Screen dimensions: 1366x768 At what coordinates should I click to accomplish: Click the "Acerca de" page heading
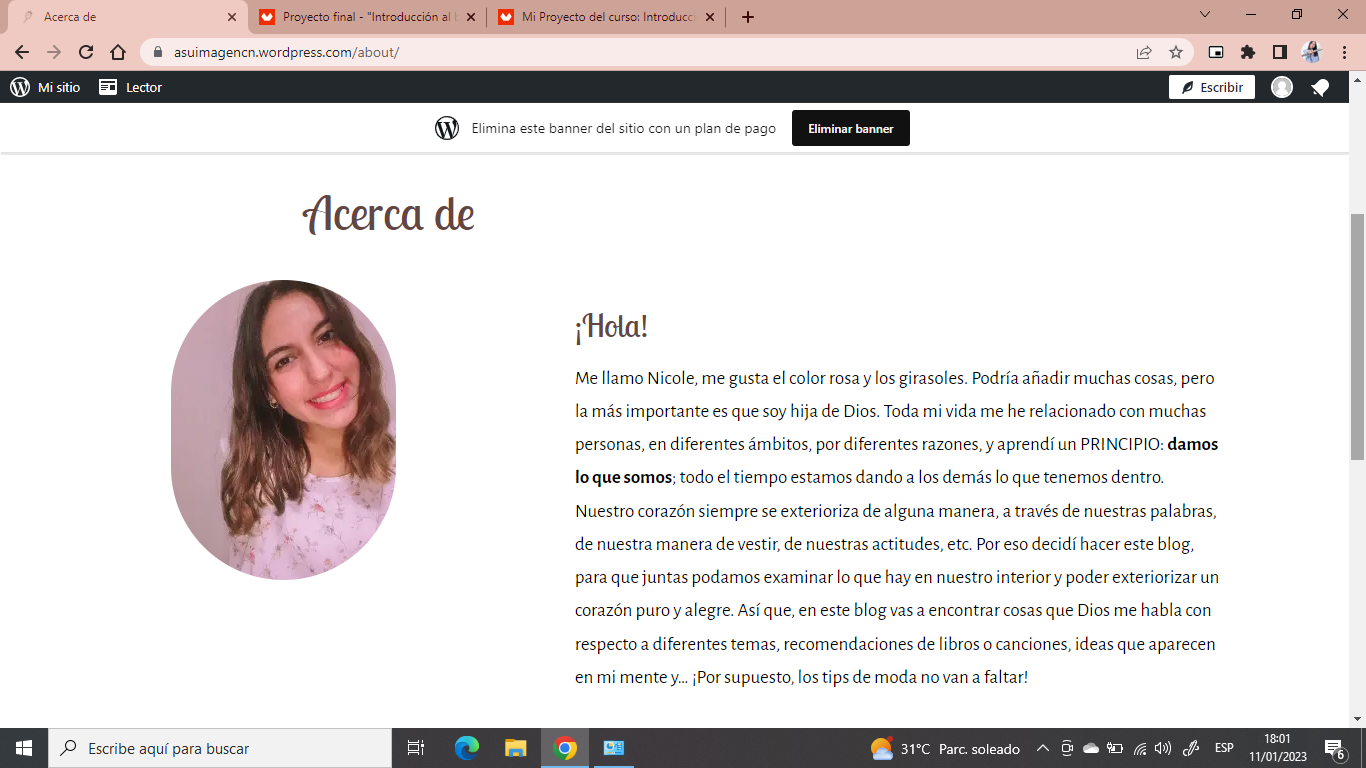(x=388, y=213)
